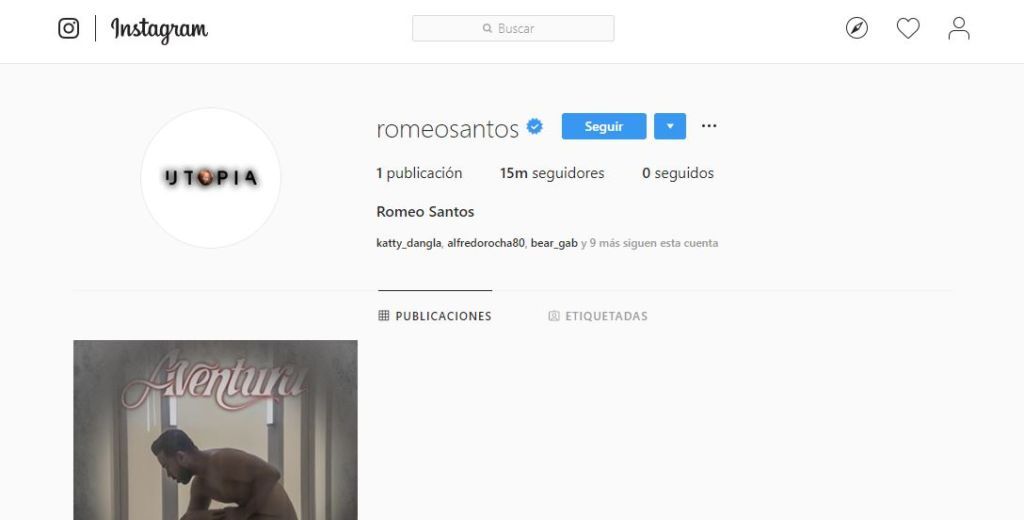Click the Instagram wordmark logo
Image resolution: width=1024 pixels, height=520 pixels.
159,29
